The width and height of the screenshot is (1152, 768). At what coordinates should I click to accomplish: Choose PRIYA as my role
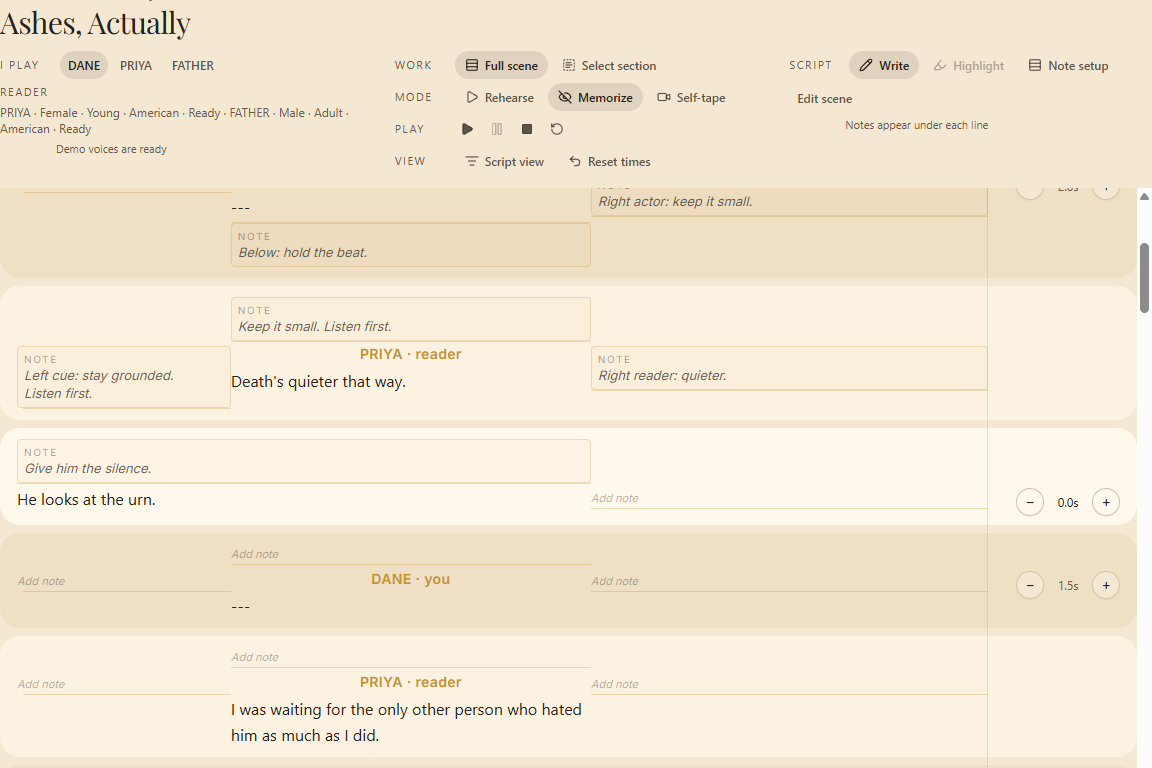point(136,65)
